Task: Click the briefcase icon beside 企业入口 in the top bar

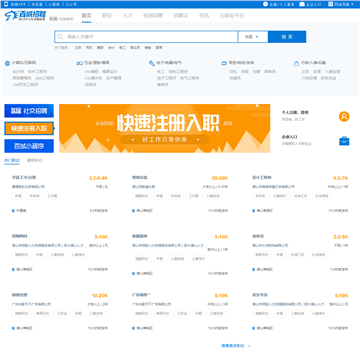Action: click(x=302, y=4)
